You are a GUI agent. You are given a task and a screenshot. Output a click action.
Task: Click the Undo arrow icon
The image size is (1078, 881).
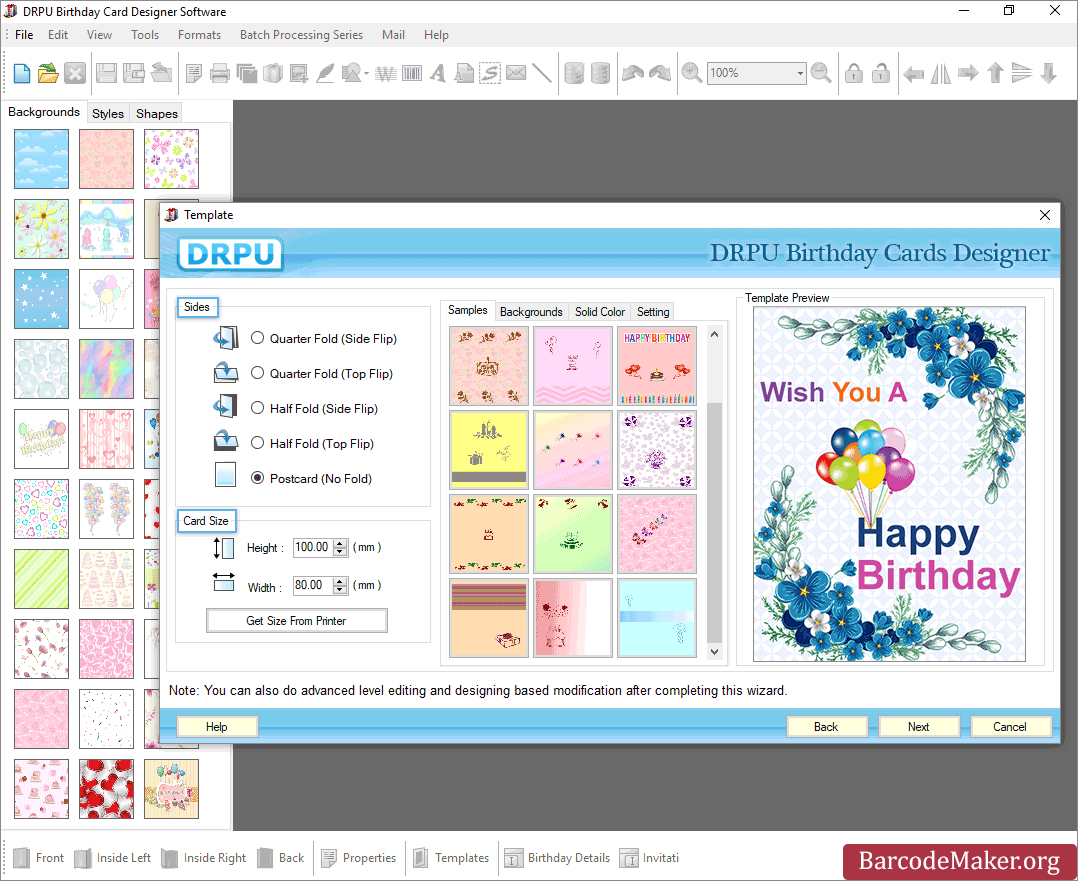(632, 73)
